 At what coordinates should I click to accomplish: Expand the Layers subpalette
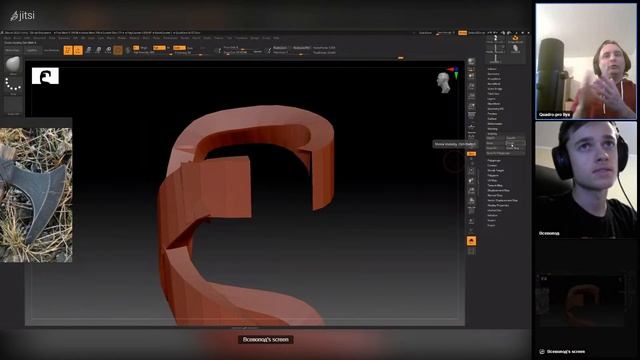[x=491, y=98]
